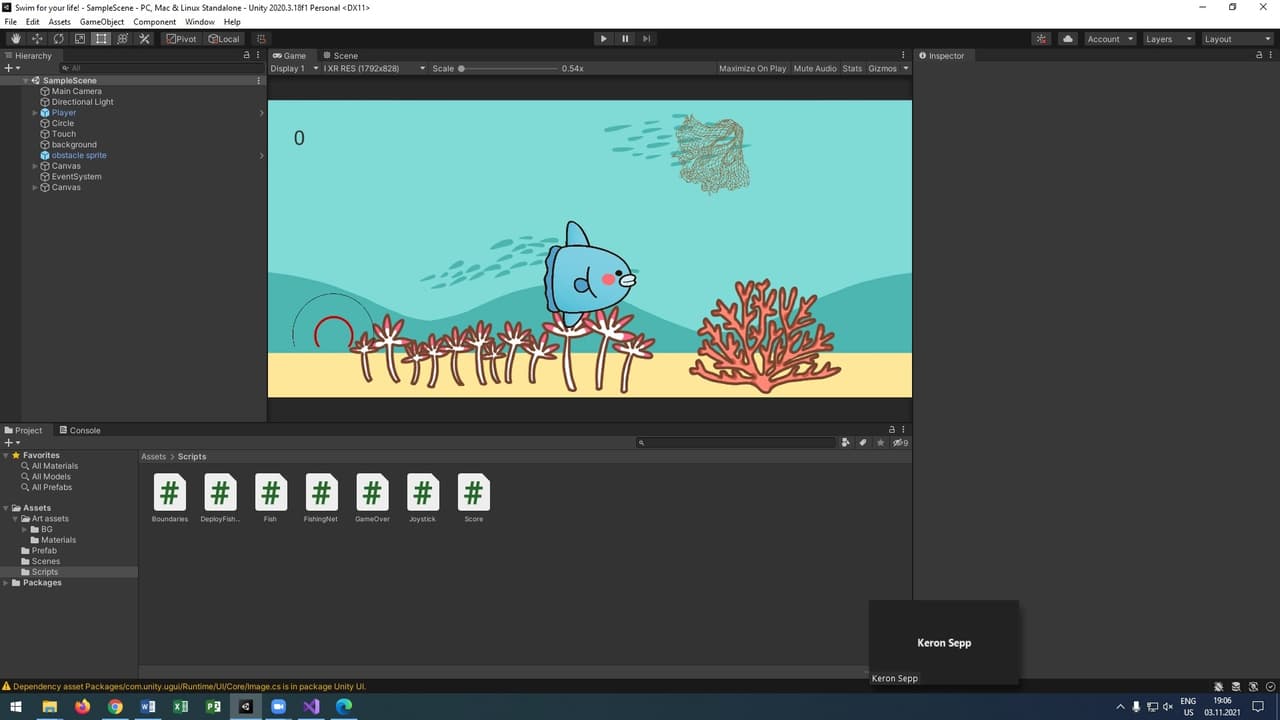Toggle Mute Audio in Game view

815,69
